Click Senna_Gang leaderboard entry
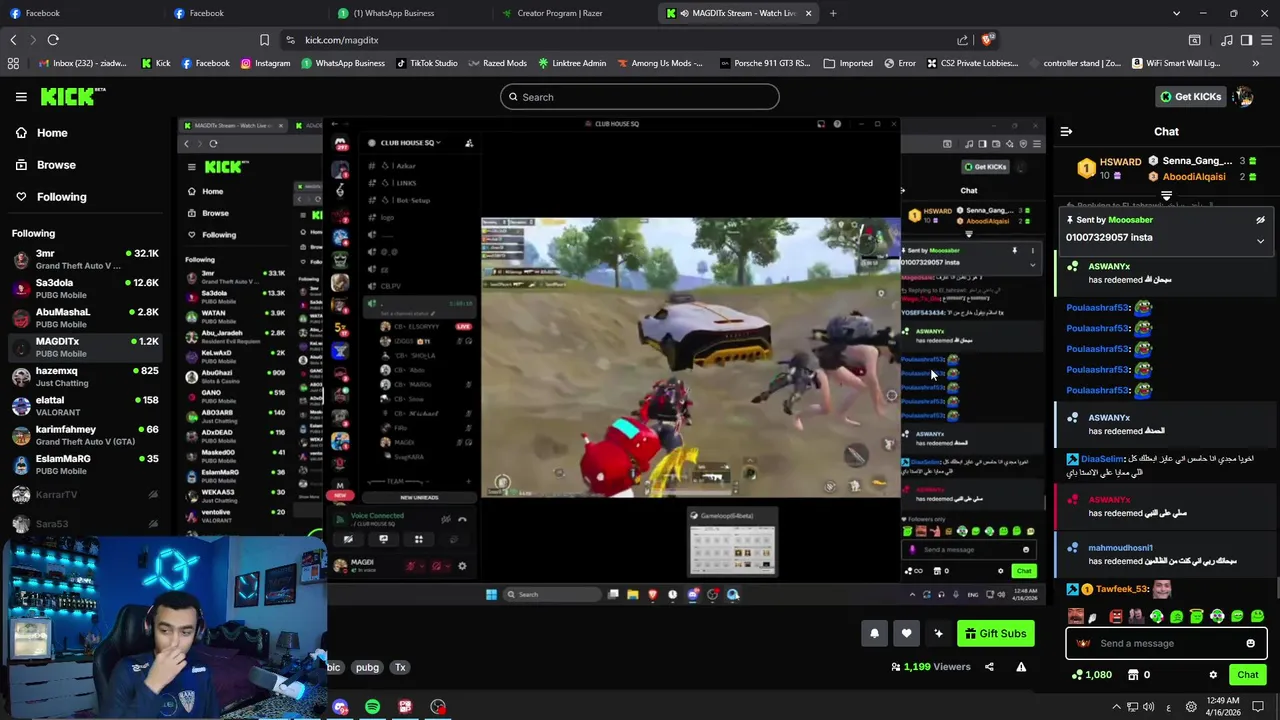Screen dimensions: 1280x720 point(1203,161)
